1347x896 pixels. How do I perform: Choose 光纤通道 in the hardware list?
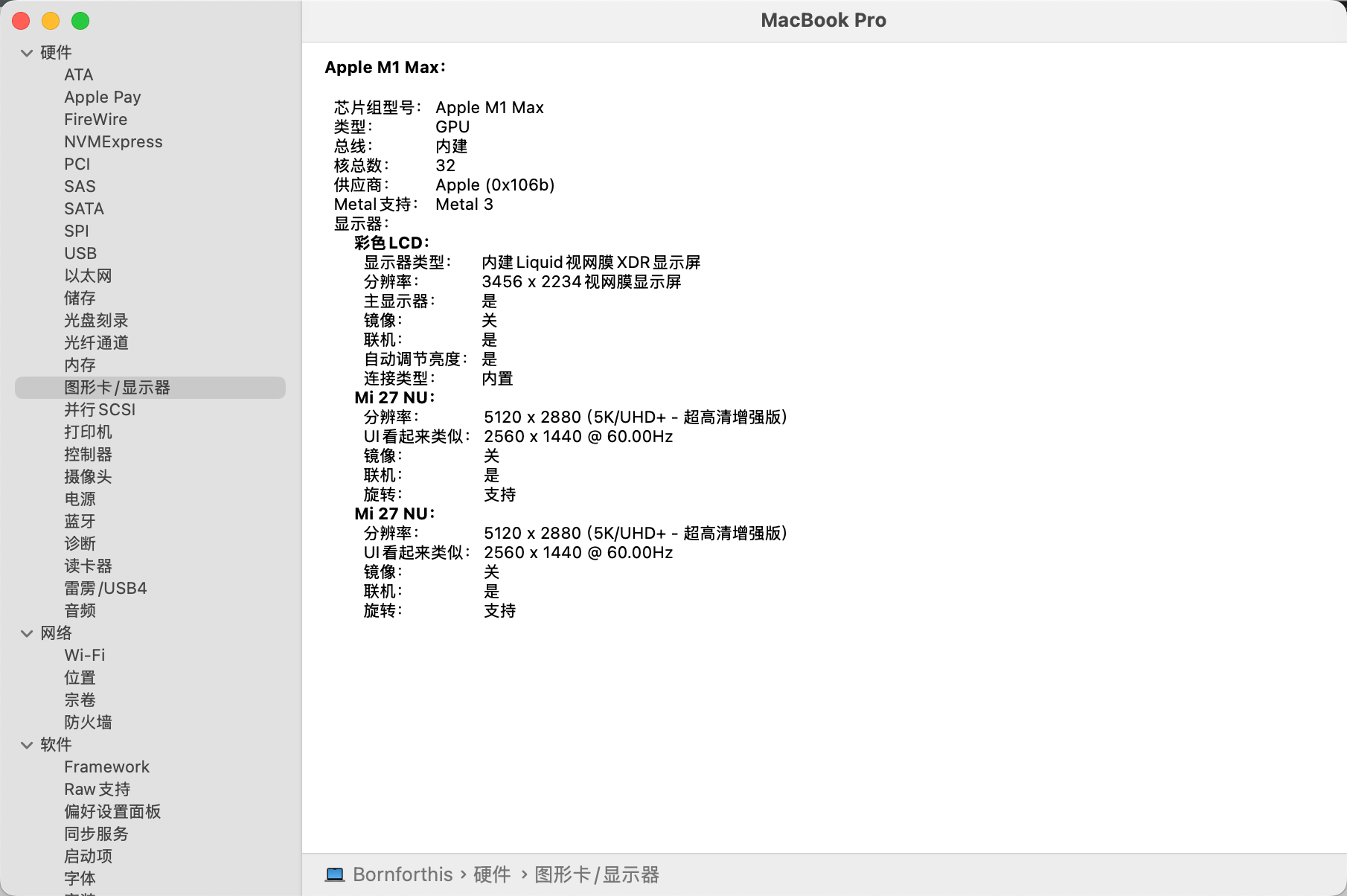(96, 343)
